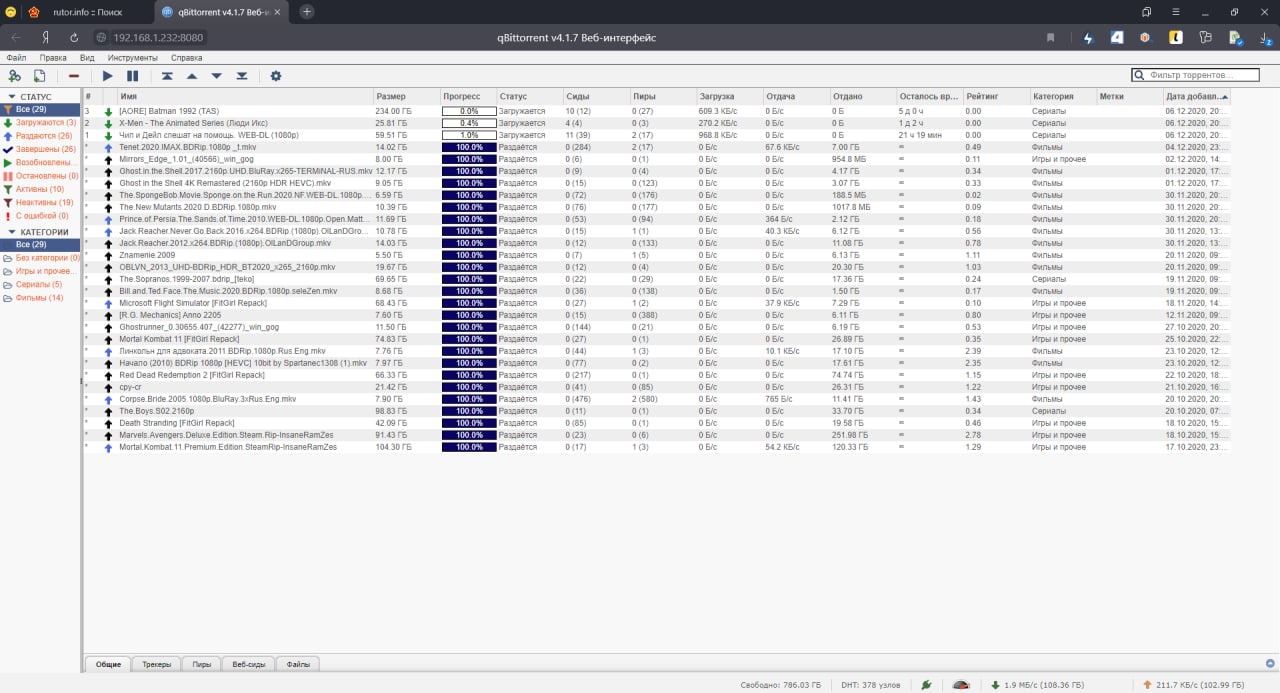Filter by Неактивны (19) status
The width and height of the screenshot is (1280, 693).
(38, 202)
